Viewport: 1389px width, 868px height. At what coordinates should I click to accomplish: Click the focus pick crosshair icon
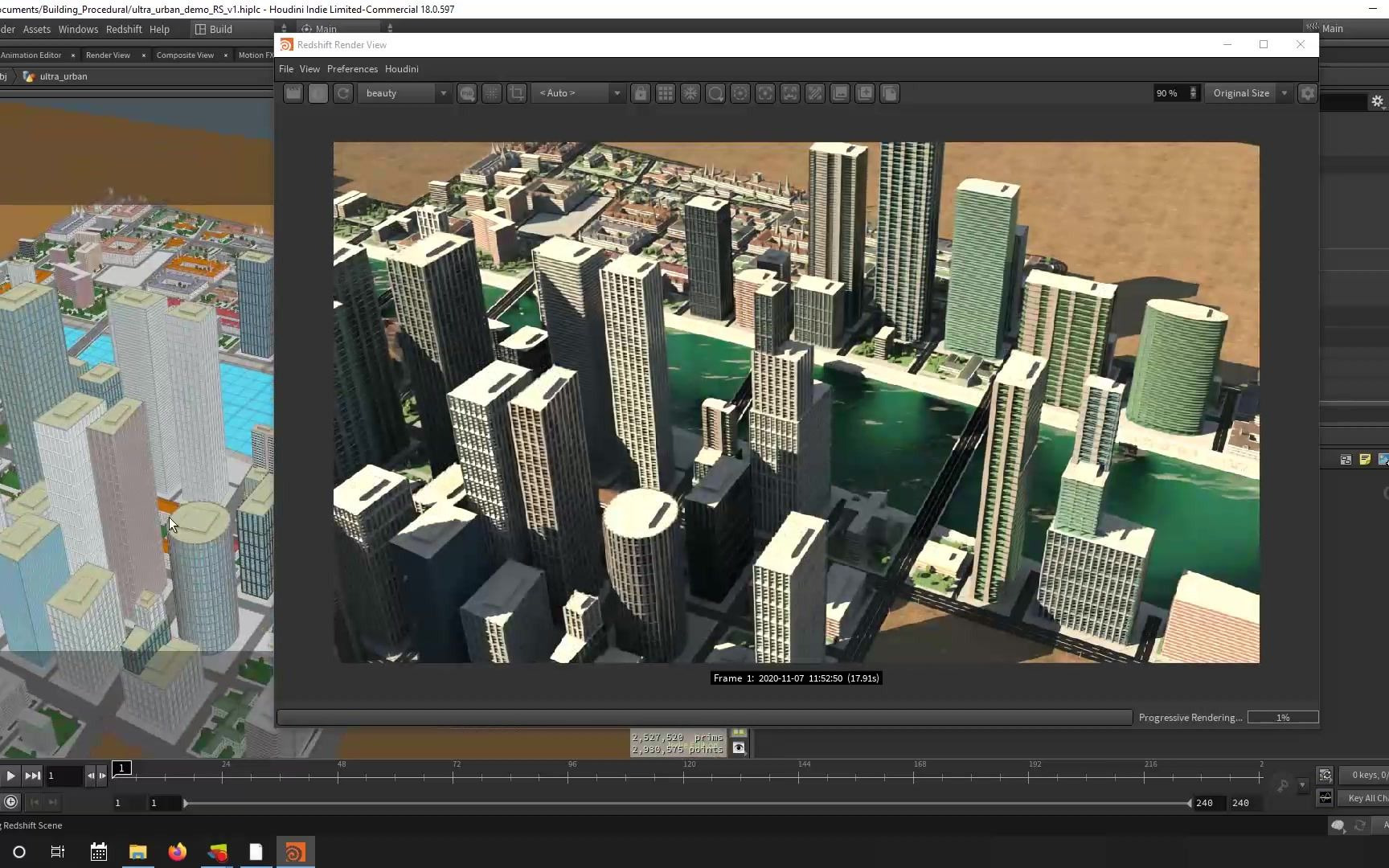point(765,93)
